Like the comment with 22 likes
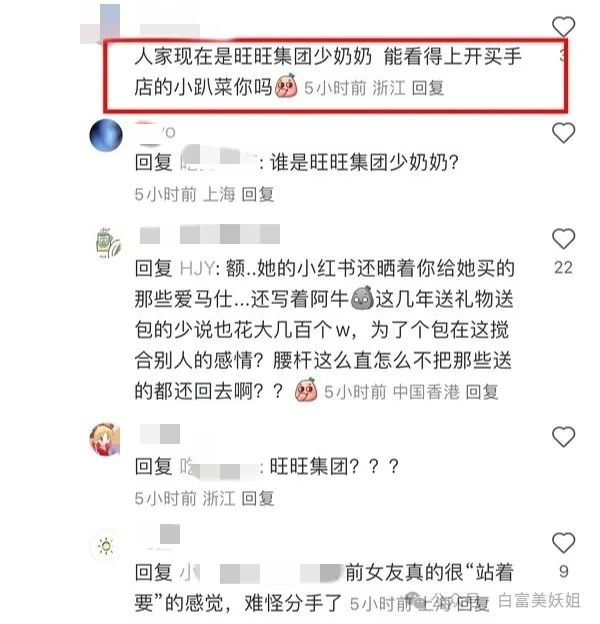 (x=563, y=238)
